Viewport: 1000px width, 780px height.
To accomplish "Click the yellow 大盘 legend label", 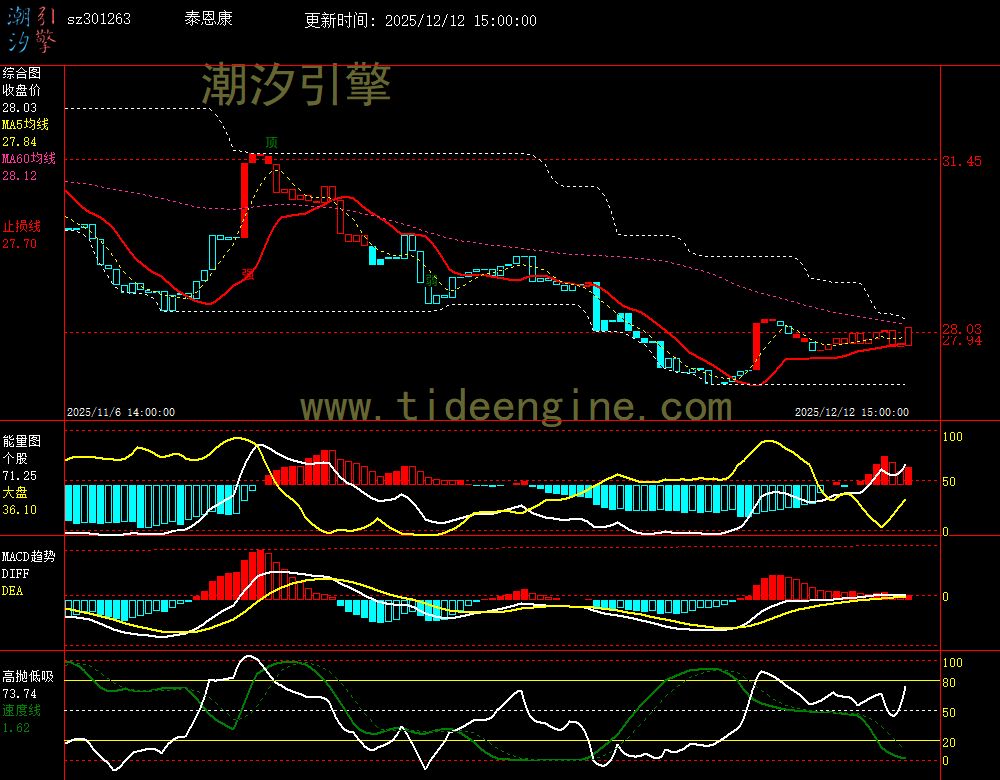I will (14, 493).
